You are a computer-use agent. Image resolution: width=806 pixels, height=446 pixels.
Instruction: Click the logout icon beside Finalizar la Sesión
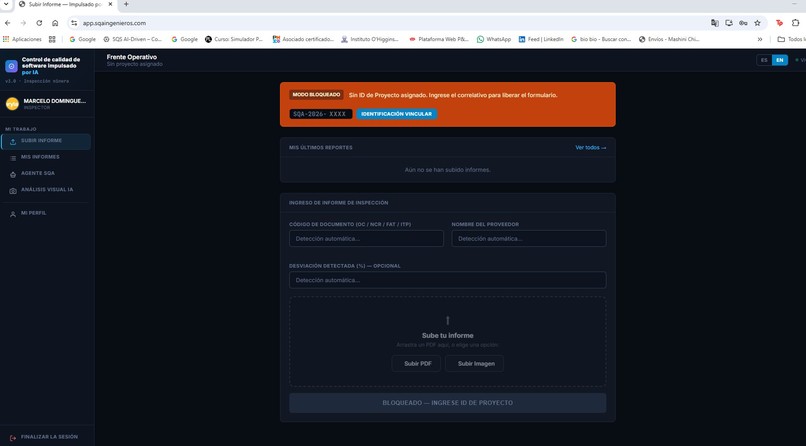[13, 438]
